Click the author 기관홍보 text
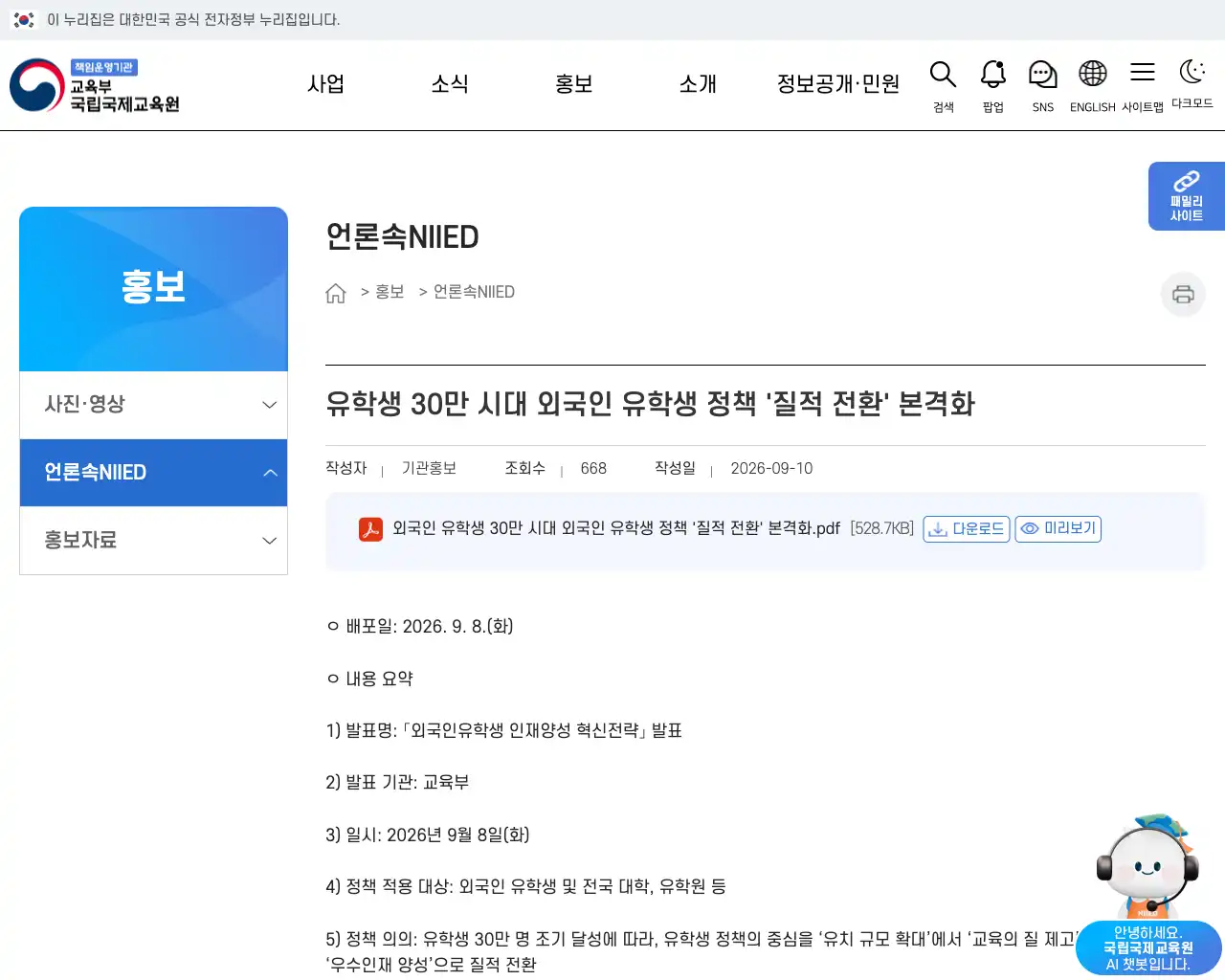Image resolution: width=1225 pixels, height=980 pixels. (429, 469)
